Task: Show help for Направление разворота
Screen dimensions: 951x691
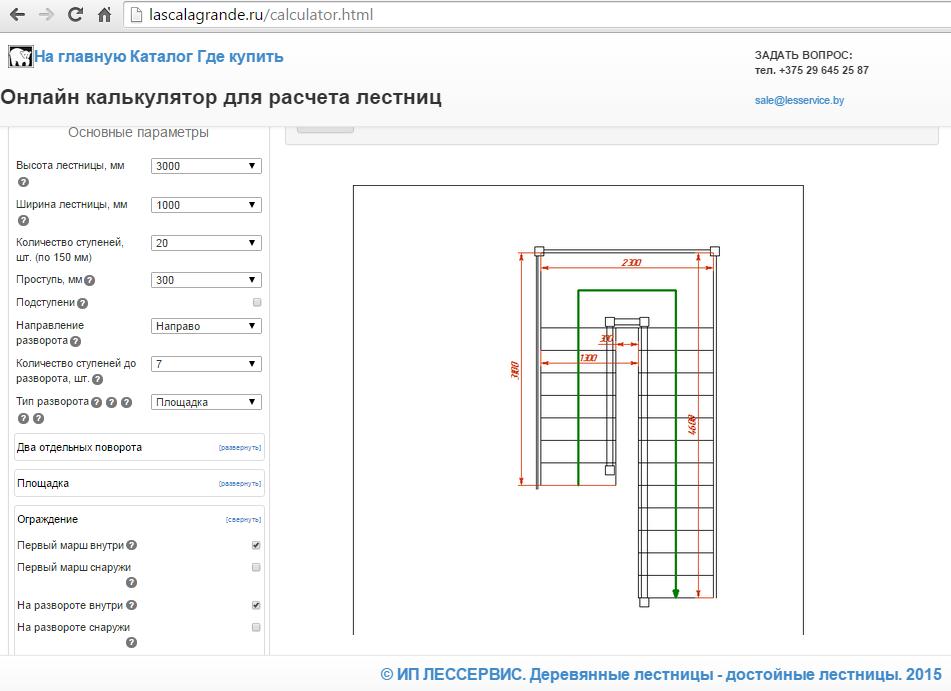Action: tap(75, 342)
